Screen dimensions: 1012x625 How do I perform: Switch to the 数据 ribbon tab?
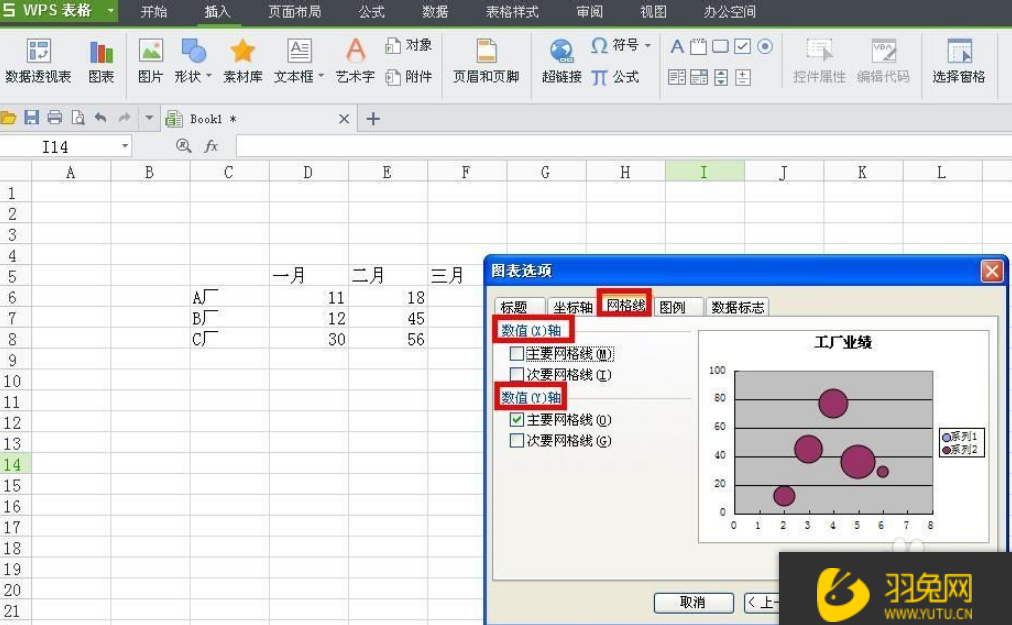click(x=435, y=12)
